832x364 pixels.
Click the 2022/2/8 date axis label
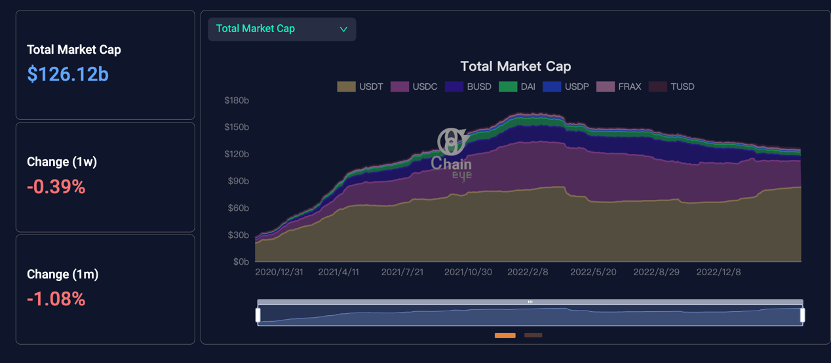coord(528,272)
